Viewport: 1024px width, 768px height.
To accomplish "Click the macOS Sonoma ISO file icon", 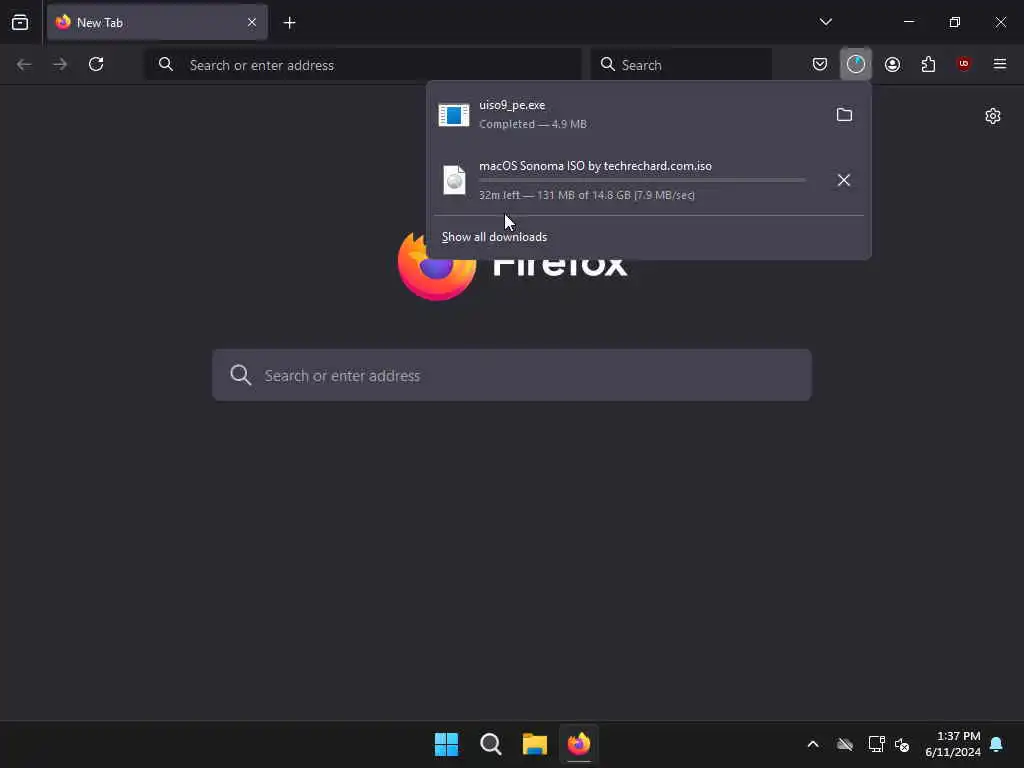I will [455, 180].
